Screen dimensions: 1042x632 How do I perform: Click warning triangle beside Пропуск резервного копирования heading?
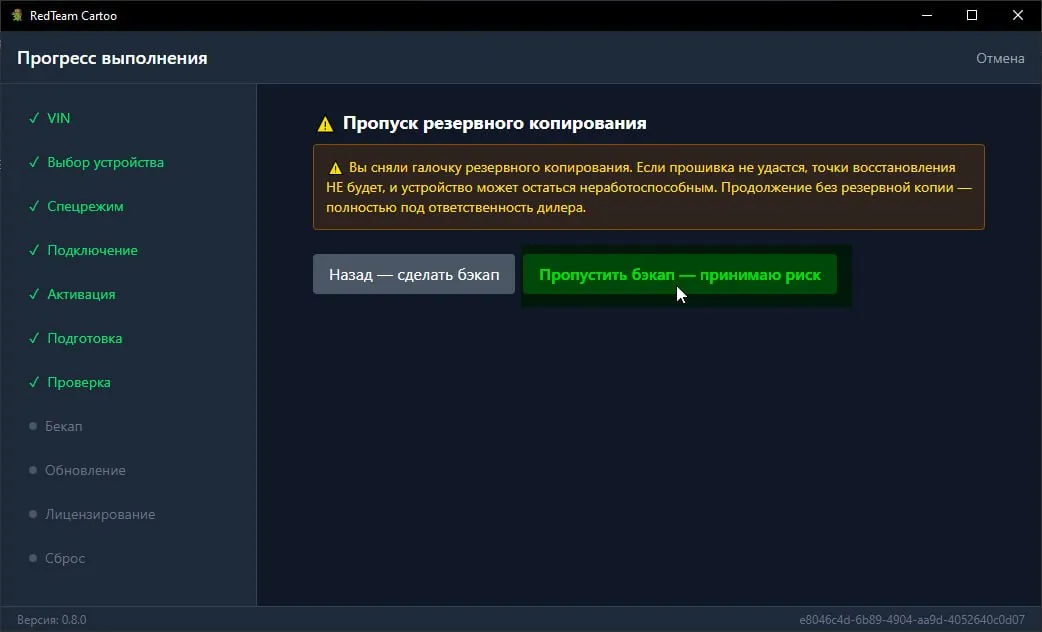point(325,124)
